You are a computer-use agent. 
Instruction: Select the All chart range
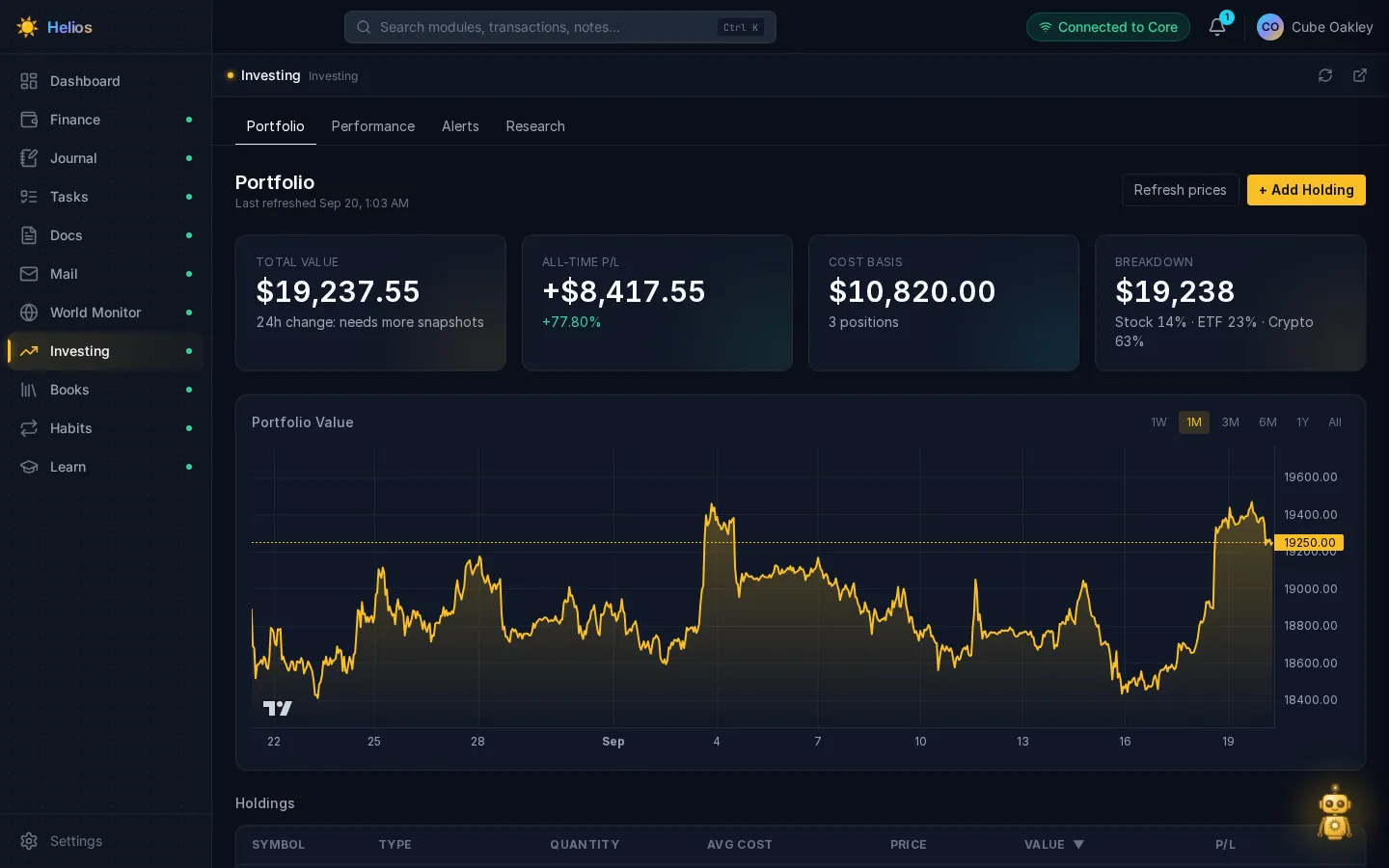(x=1335, y=422)
